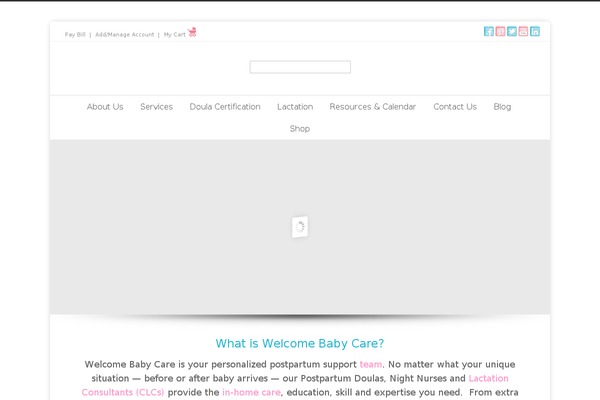Go to the Blog page
Screen dimensions: 600x400
[x=502, y=107]
